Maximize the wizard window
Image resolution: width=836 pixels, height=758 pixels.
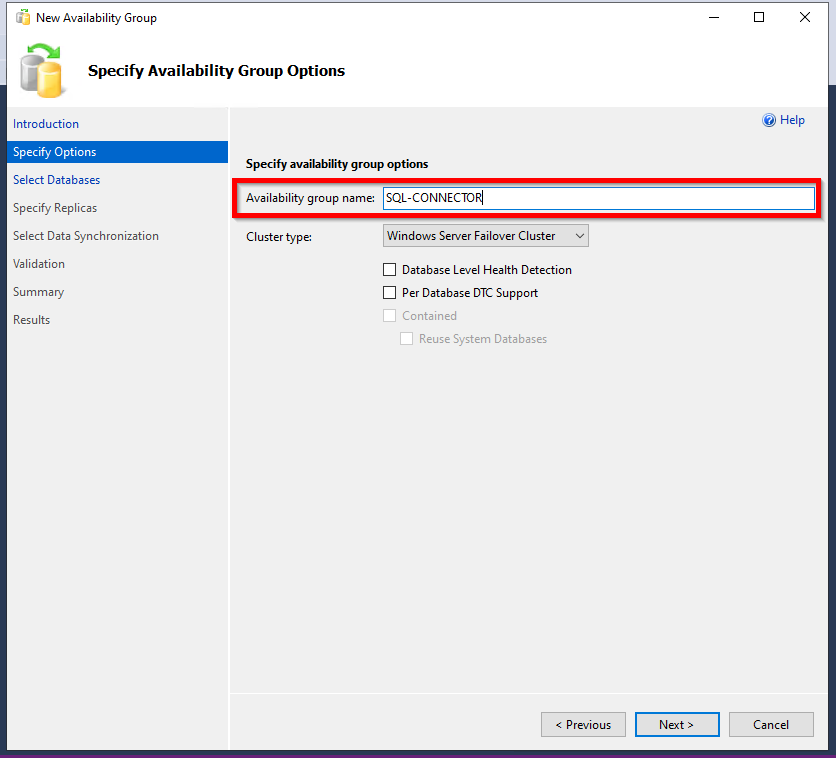(759, 18)
